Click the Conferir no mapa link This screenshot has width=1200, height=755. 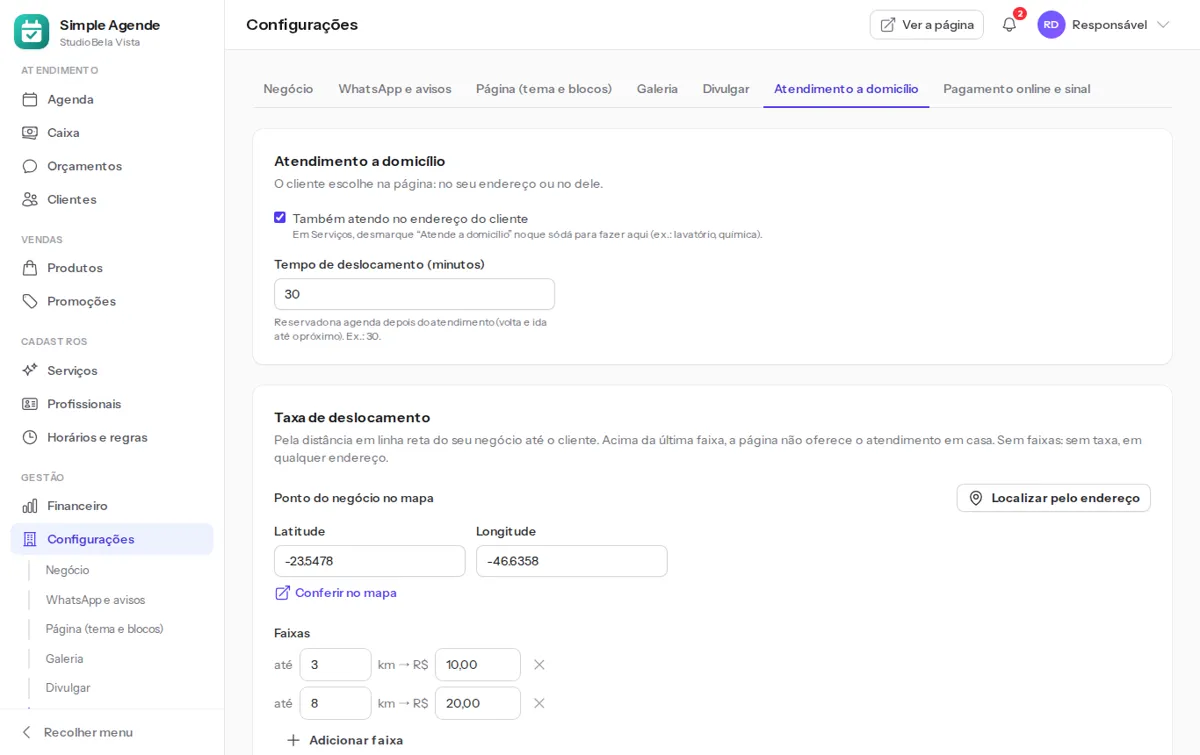tap(336, 593)
